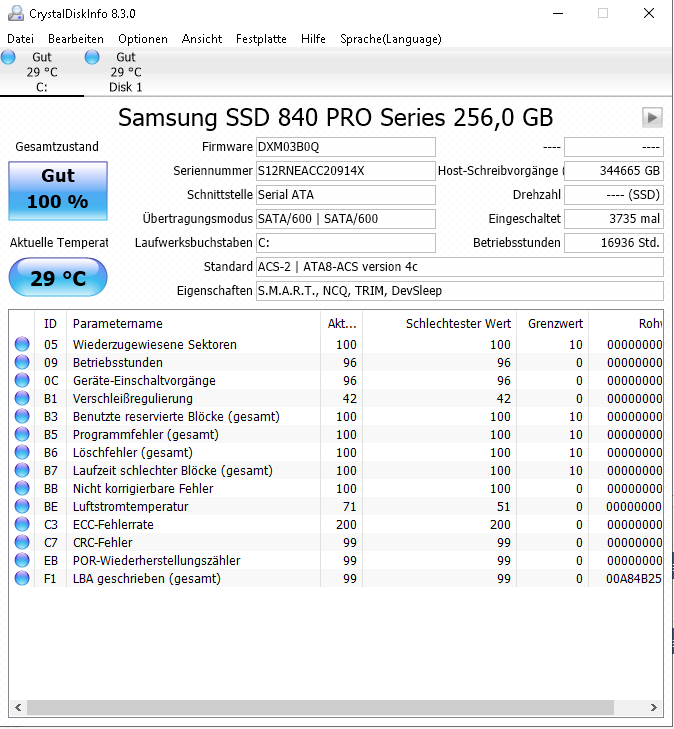Screen dimensions: 674x729
Task: Click status orb of Luftstromtemperatur row
Action: point(22,506)
